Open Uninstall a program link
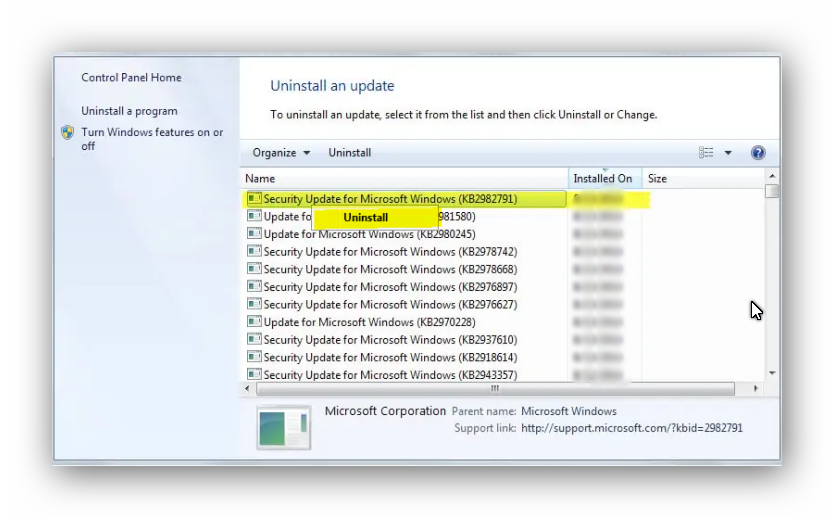834x518 pixels. click(x=129, y=111)
